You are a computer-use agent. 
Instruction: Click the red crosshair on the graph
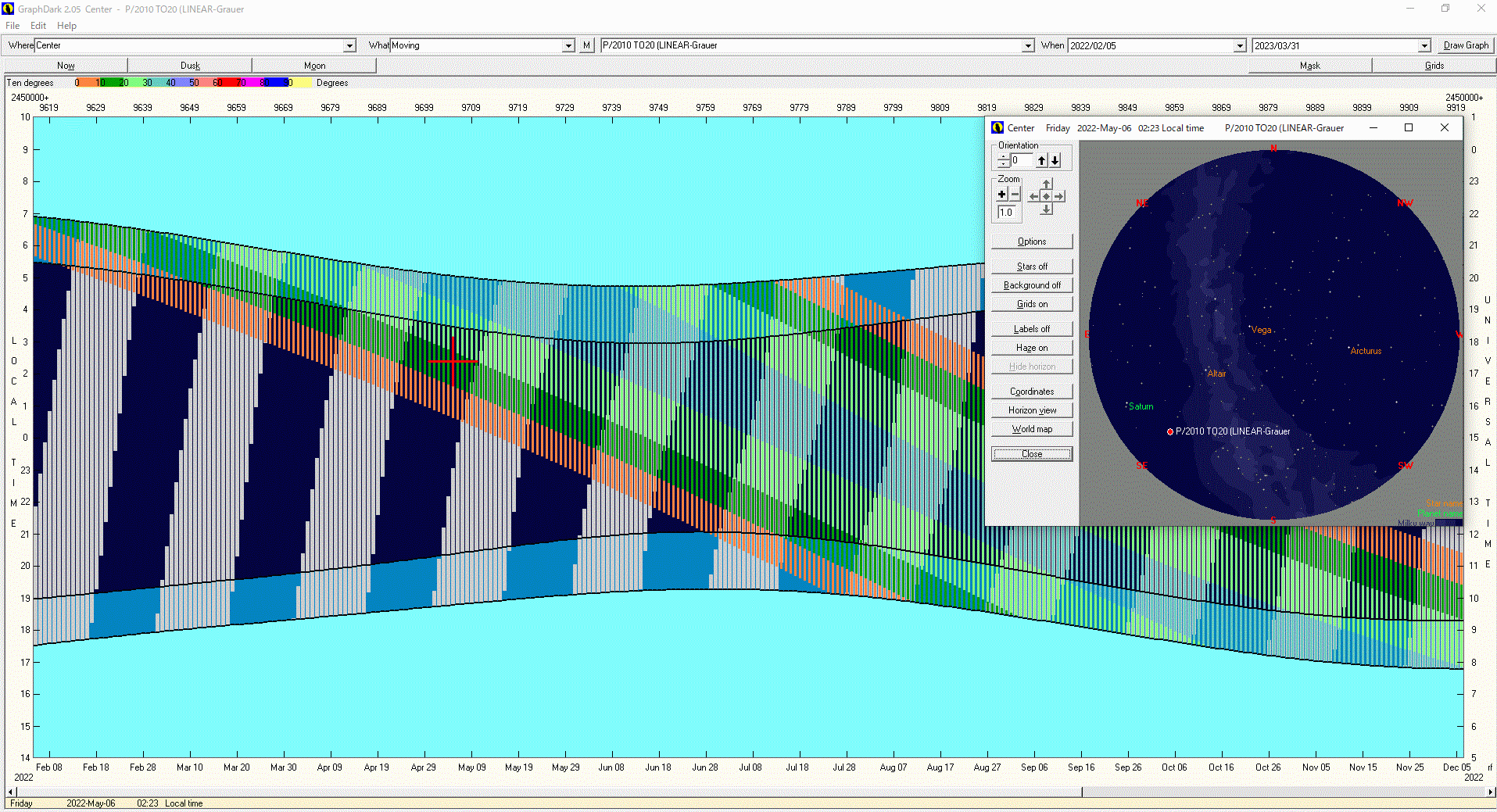453,361
